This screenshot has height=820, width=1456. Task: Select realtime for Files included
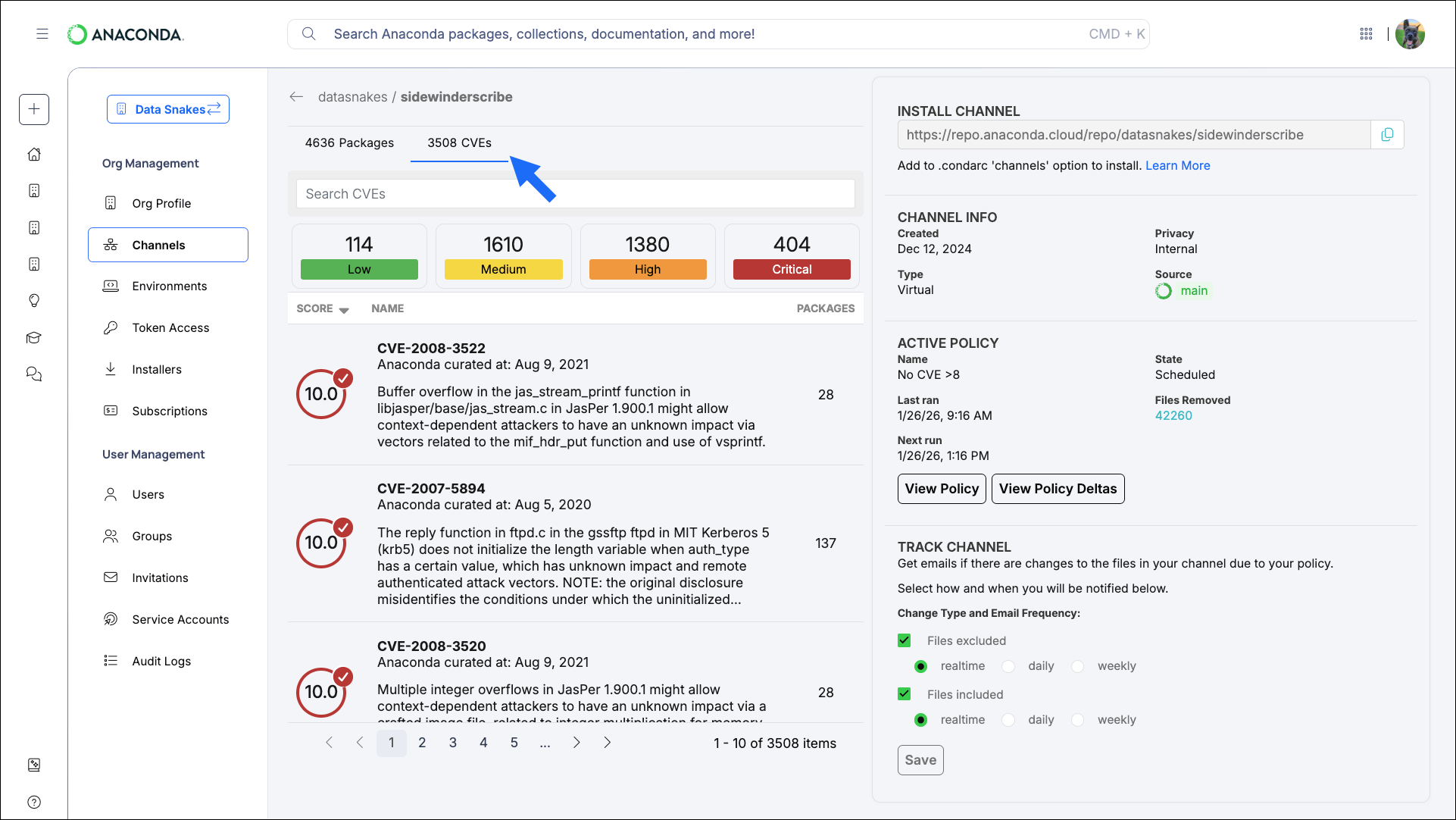tap(920, 720)
